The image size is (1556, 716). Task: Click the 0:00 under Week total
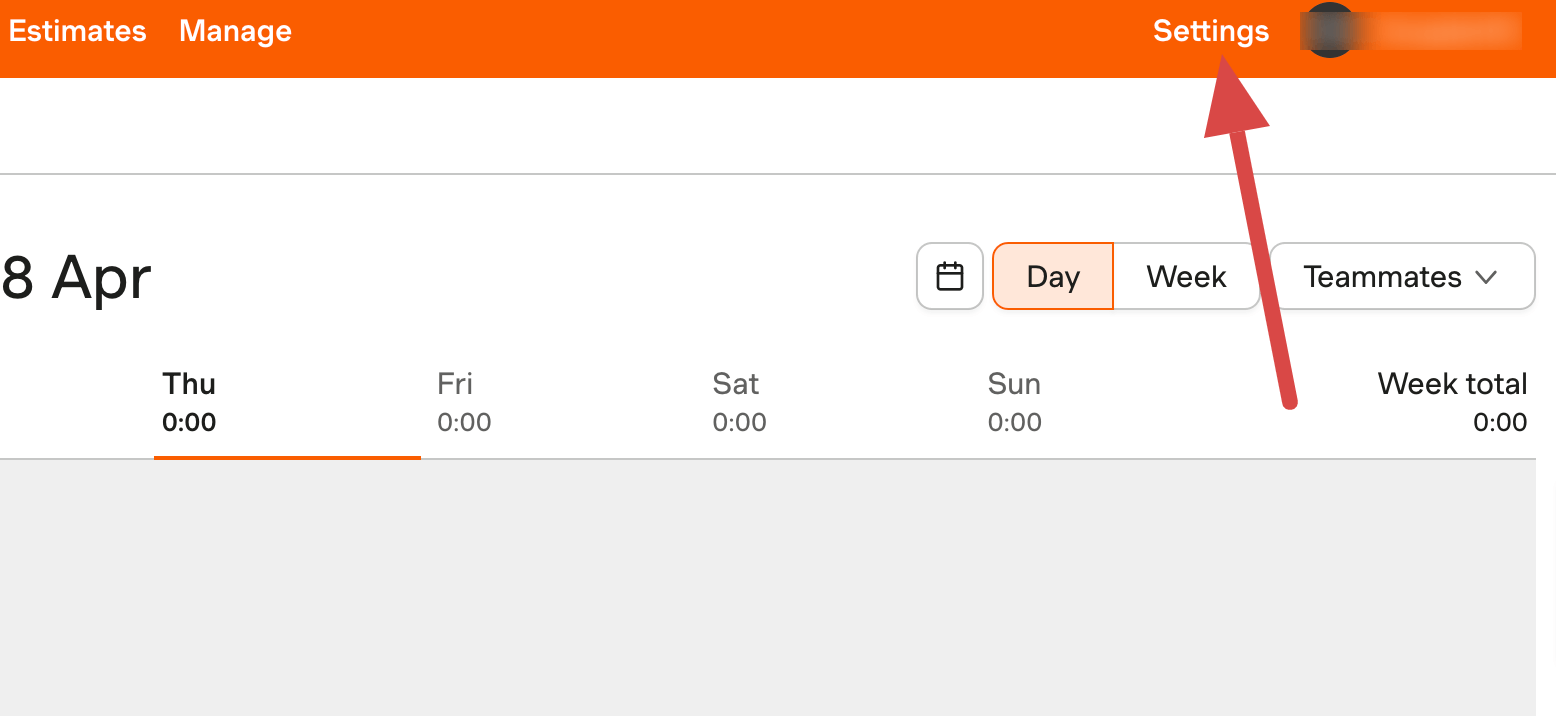[1500, 422]
